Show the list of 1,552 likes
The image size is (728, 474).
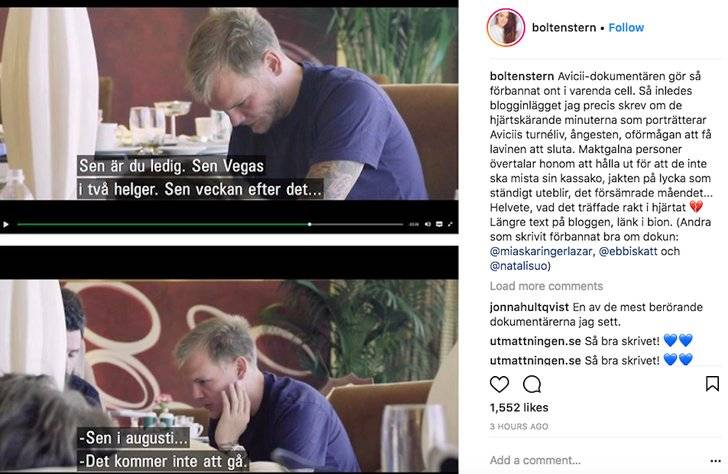click(519, 408)
